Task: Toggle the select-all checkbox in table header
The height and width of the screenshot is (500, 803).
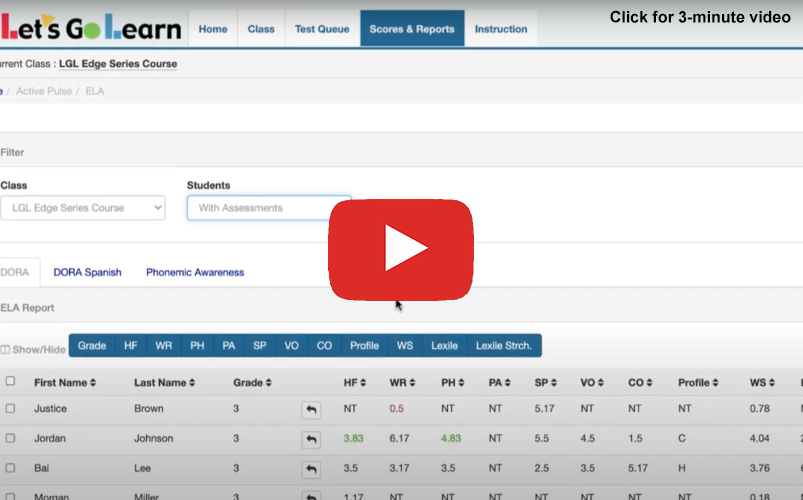Action: tap(10, 381)
